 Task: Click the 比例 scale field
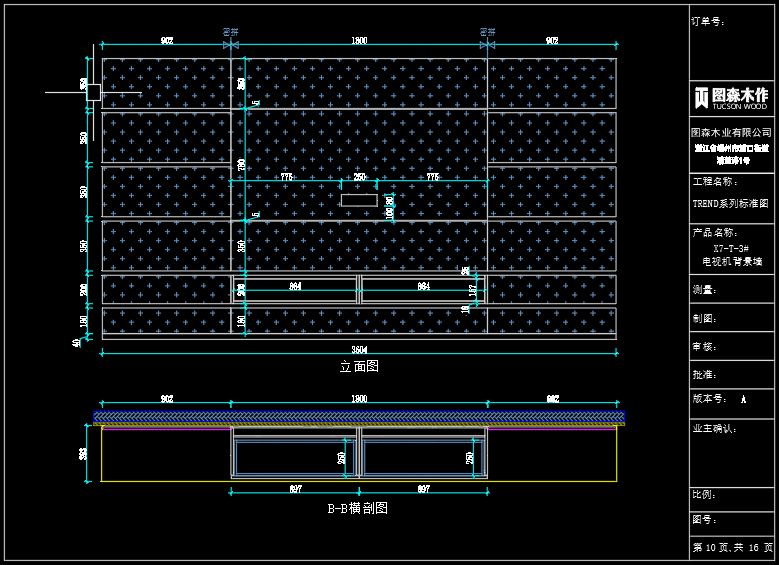coord(704,494)
